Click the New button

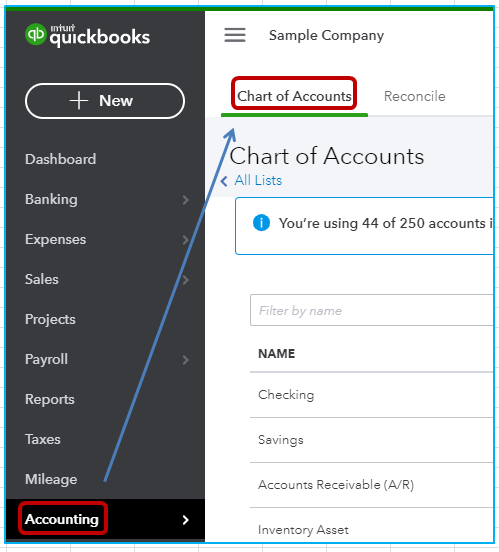click(x=105, y=101)
